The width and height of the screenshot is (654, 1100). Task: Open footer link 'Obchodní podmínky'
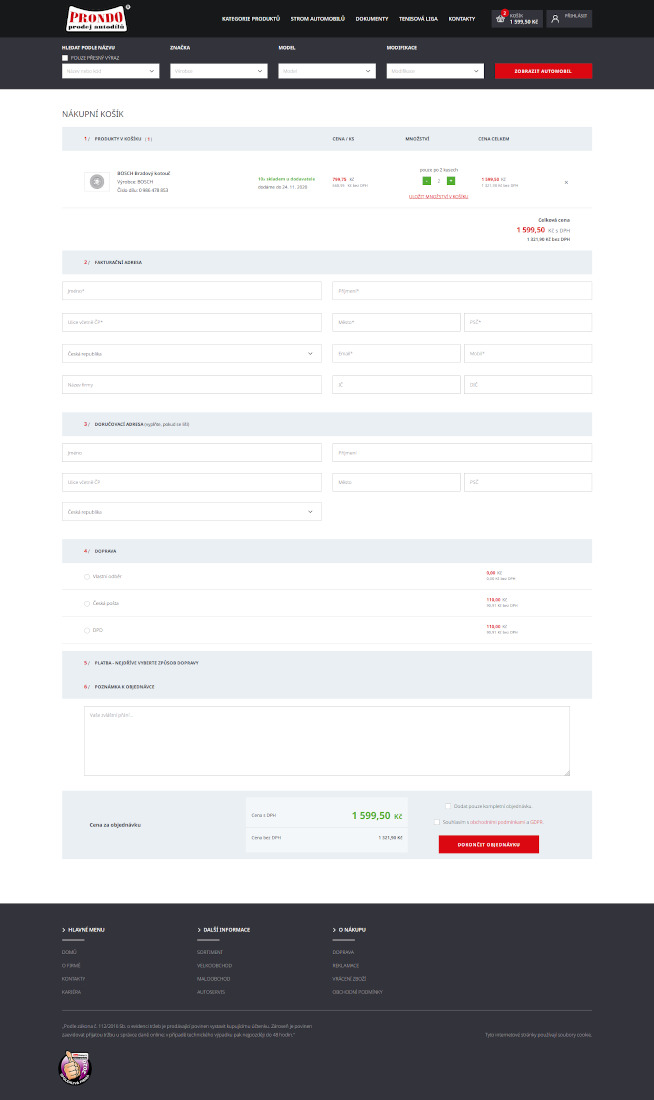coord(357,992)
